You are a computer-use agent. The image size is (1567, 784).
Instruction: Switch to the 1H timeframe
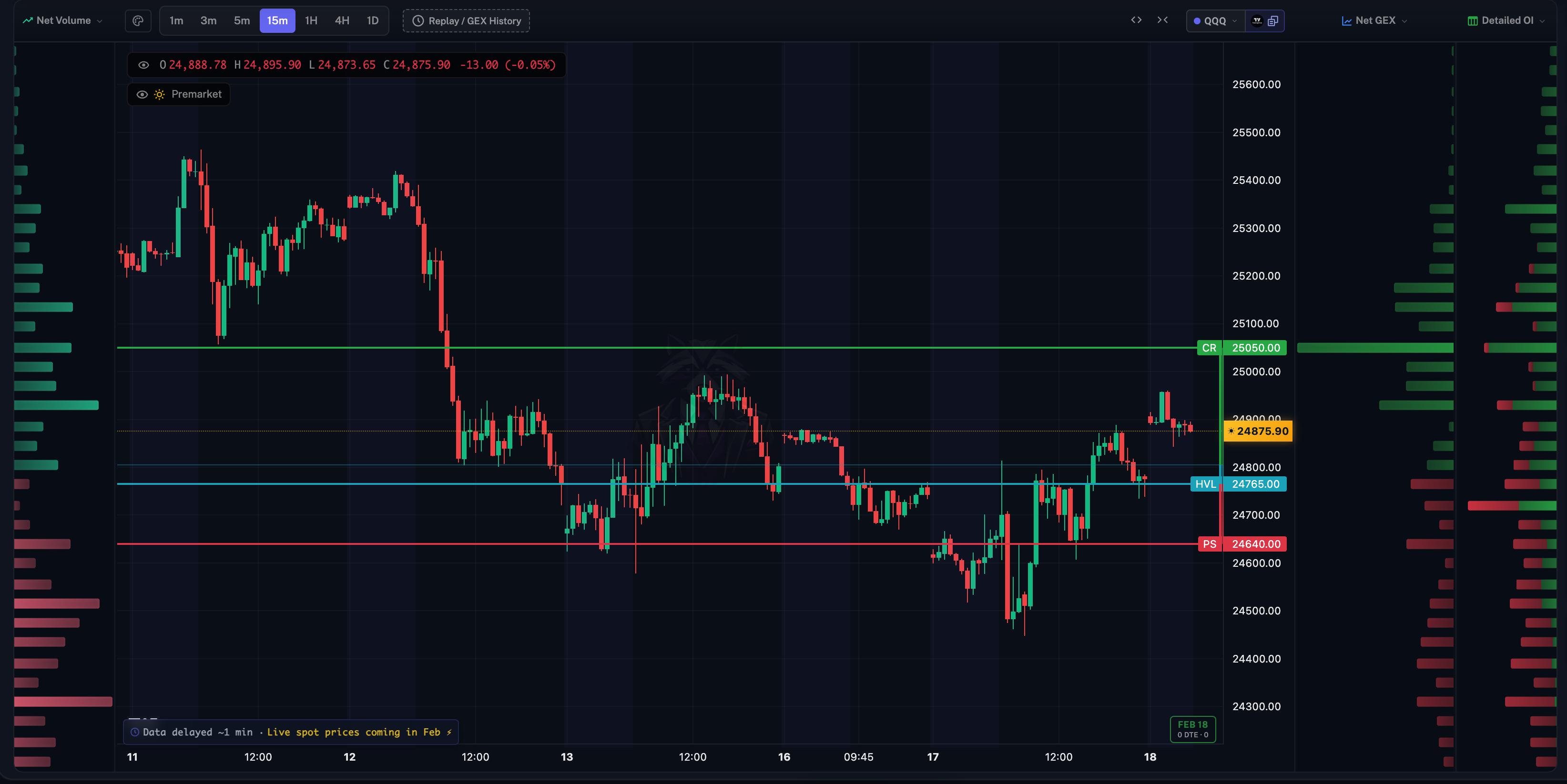click(311, 20)
